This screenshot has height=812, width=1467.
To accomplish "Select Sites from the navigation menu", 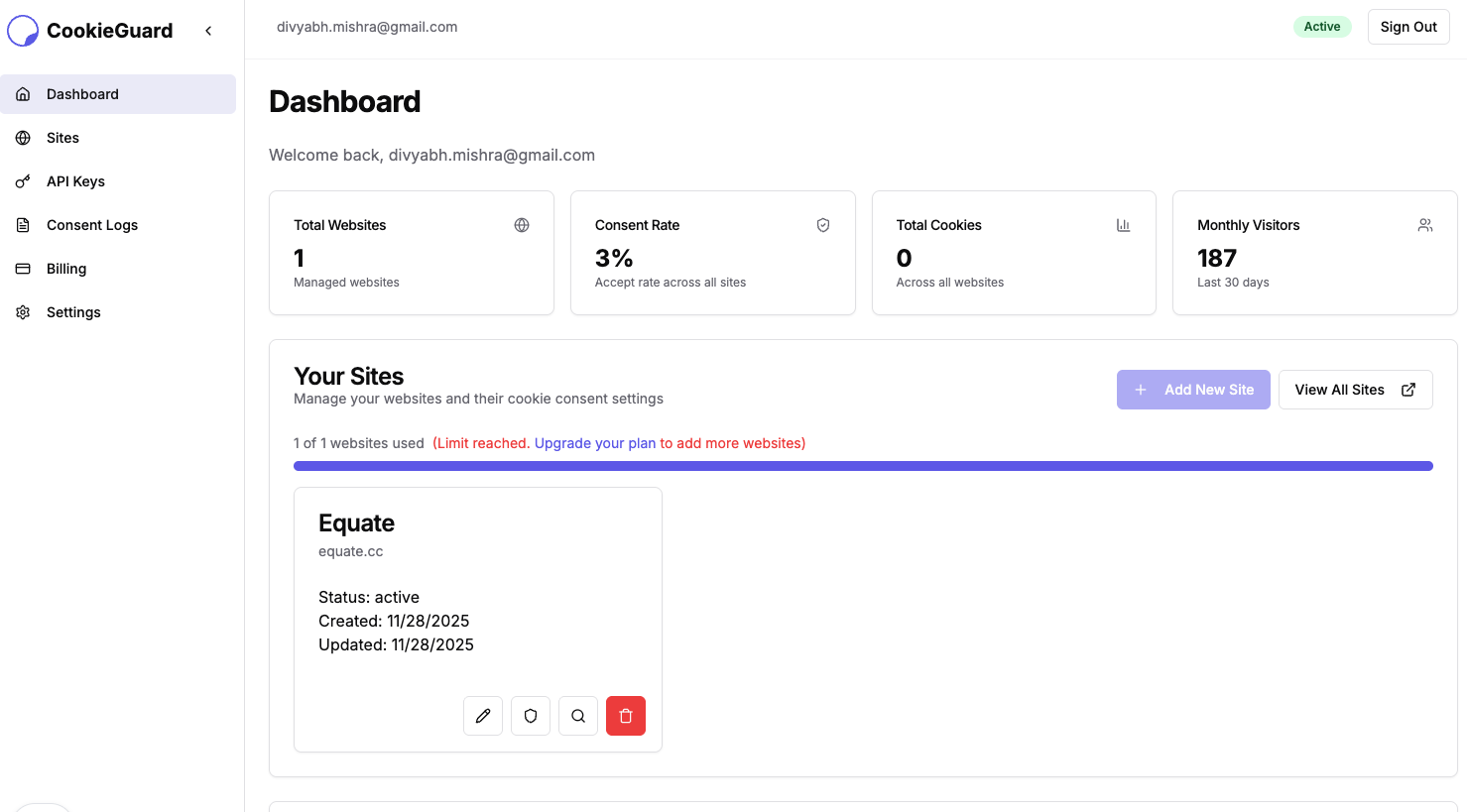I will click(62, 138).
